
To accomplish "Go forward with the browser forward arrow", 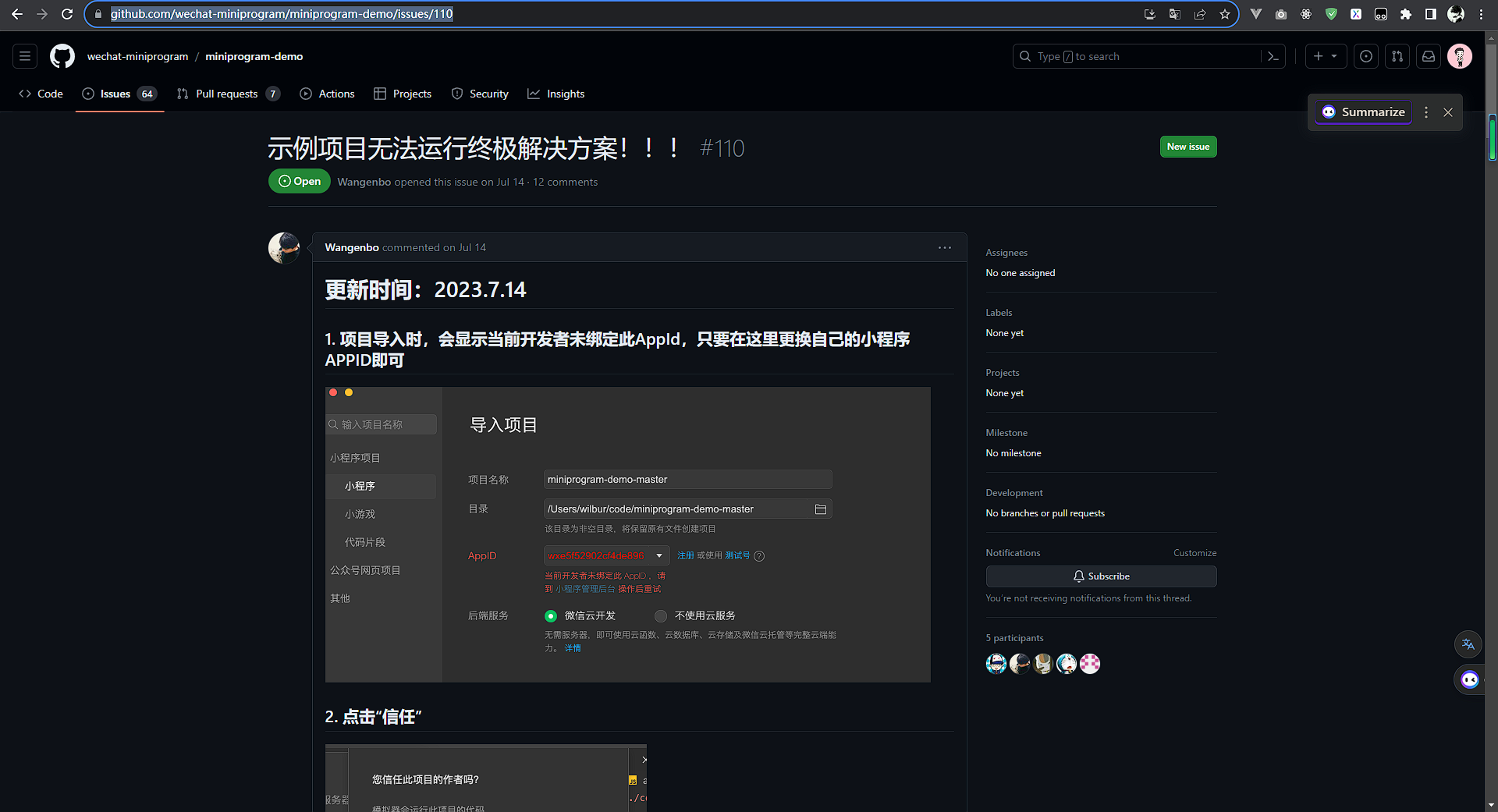I will [42, 14].
